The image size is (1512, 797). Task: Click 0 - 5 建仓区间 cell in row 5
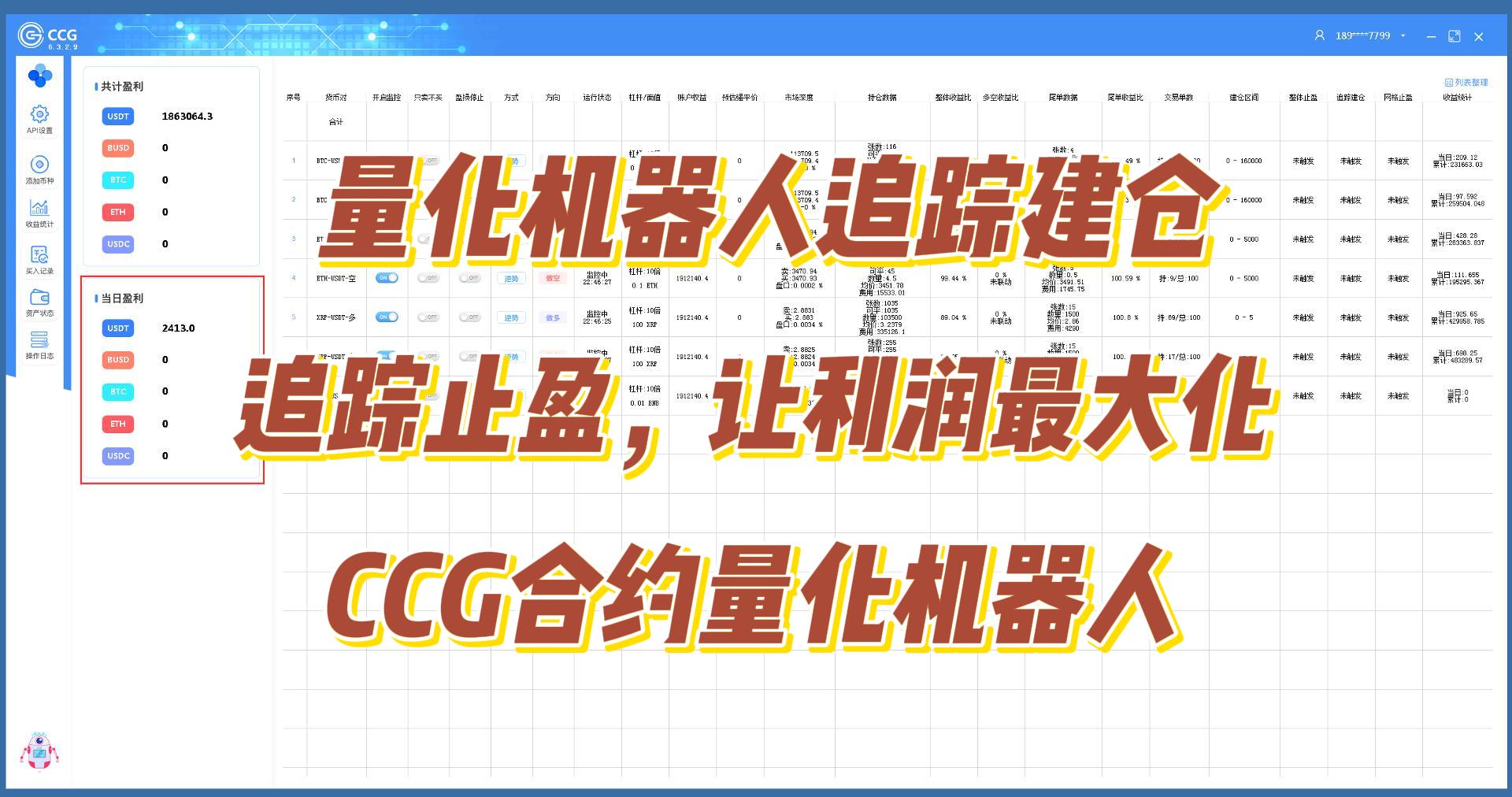[x=1243, y=318]
